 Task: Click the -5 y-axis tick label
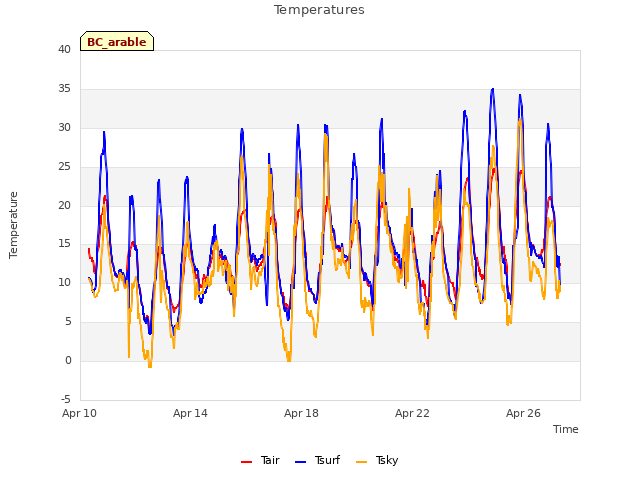coord(66,400)
